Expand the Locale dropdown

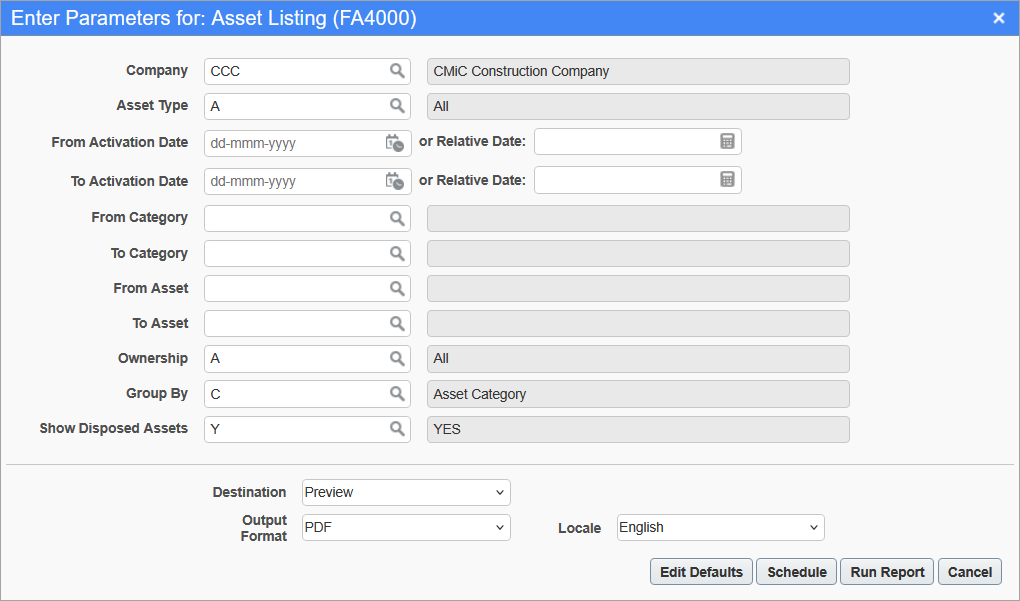[x=720, y=528]
